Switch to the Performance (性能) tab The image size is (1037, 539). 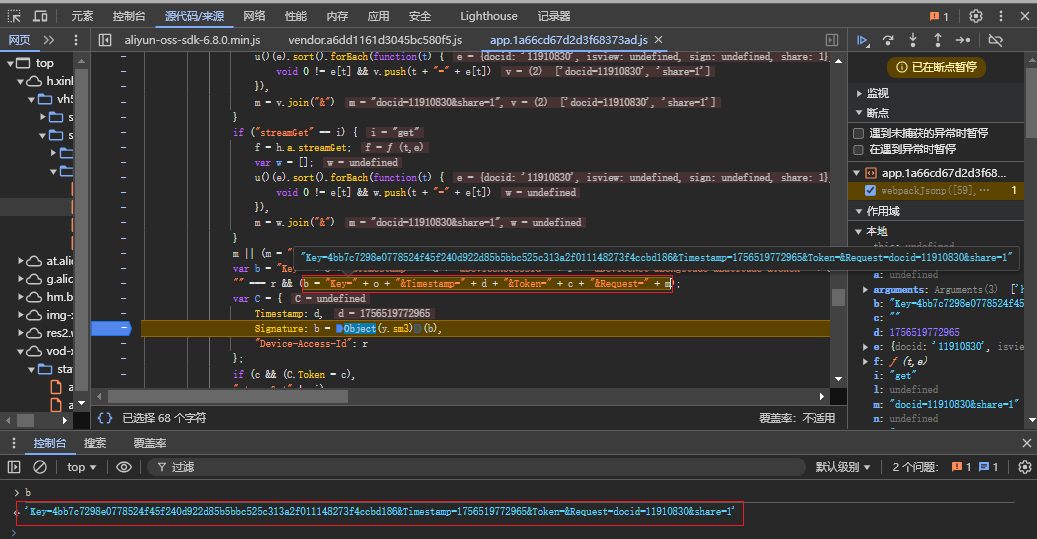(296, 16)
